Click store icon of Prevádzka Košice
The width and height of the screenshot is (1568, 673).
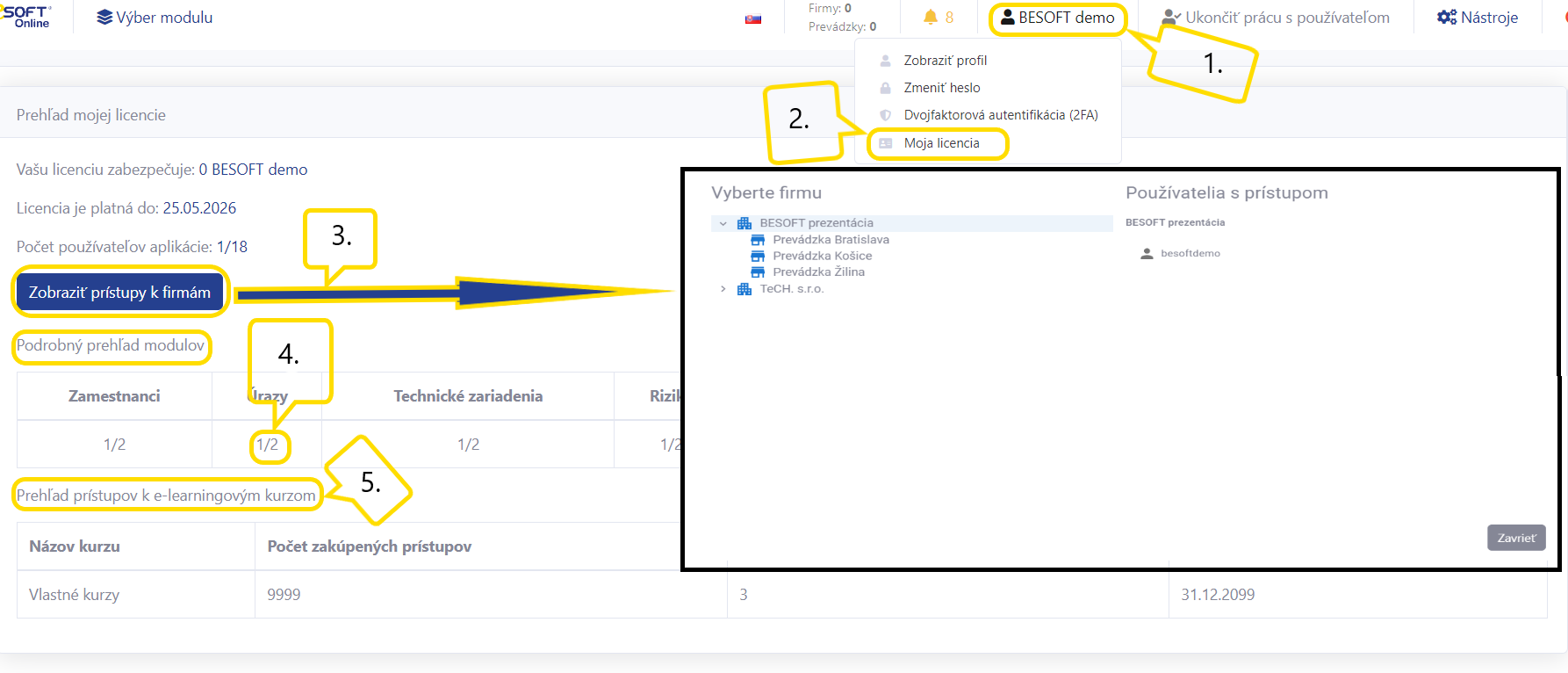(758, 256)
